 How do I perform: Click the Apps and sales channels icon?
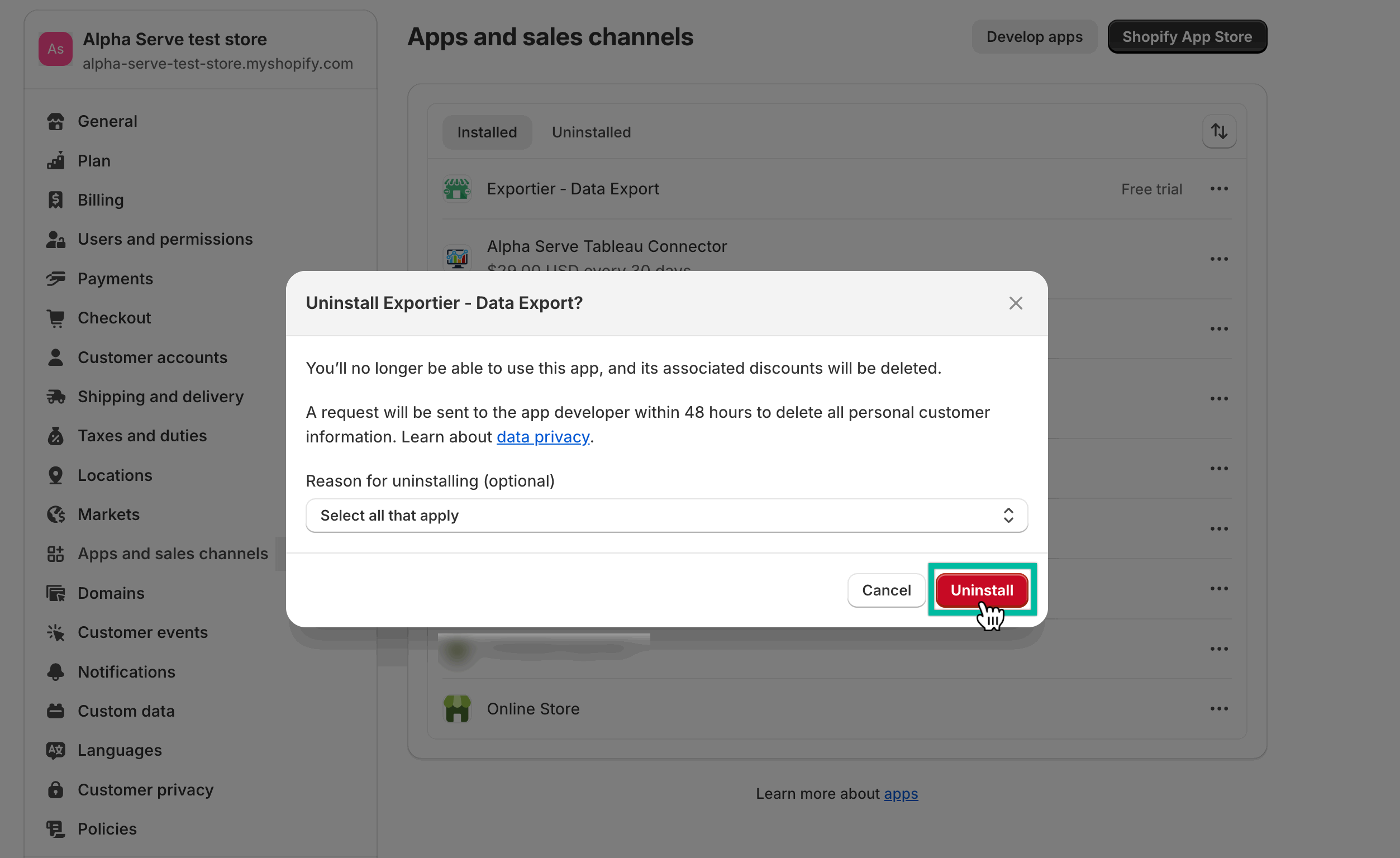pyautogui.click(x=55, y=554)
